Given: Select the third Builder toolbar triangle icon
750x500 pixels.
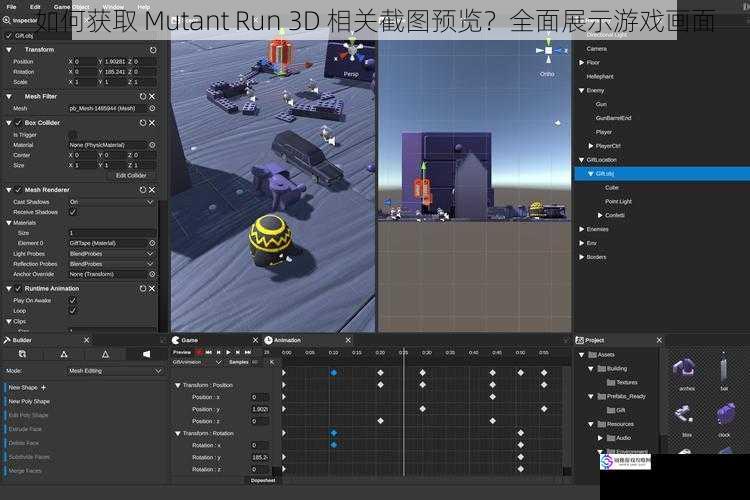Looking at the screenshot, I should click(105, 354).
